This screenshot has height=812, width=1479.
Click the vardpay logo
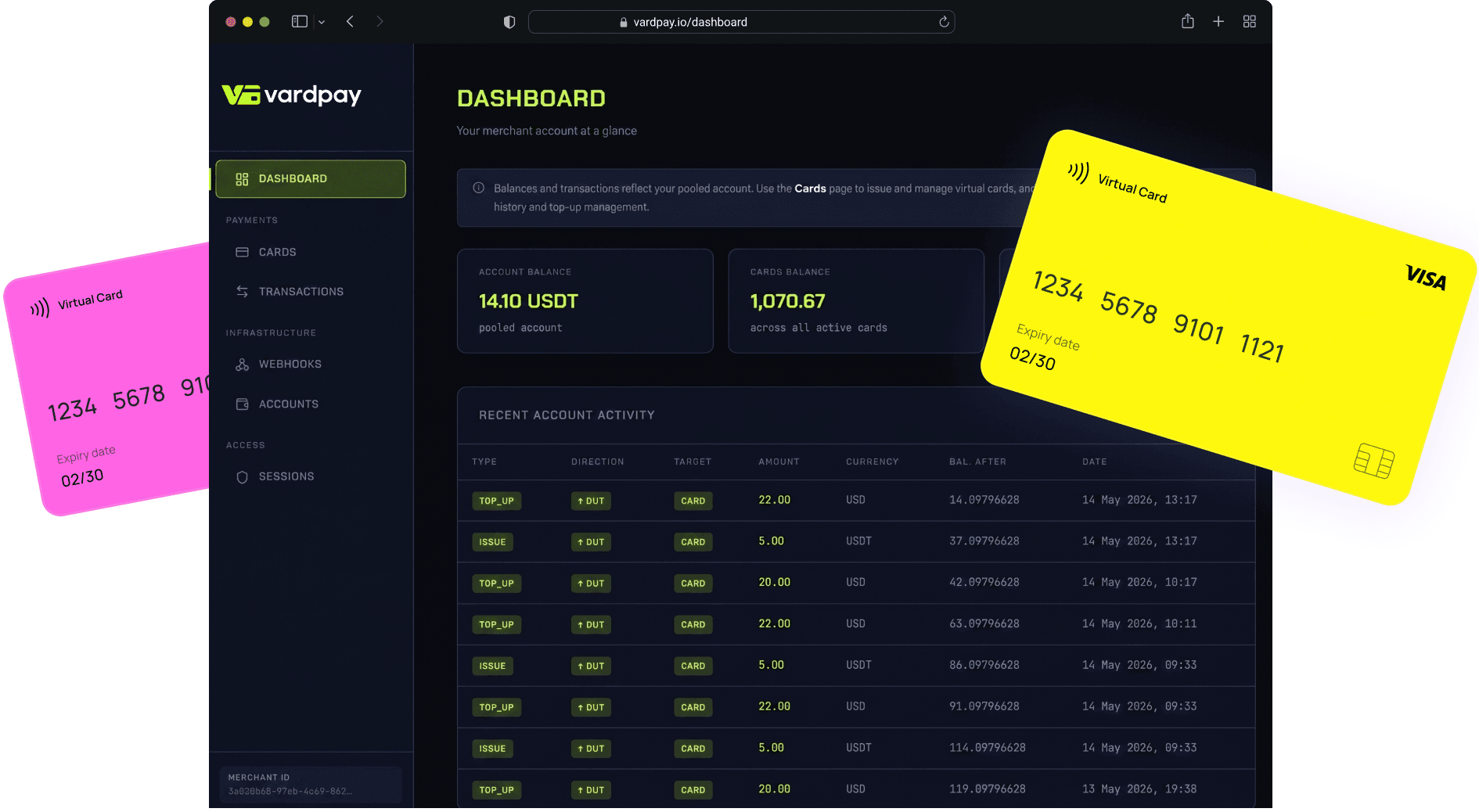pos(291,95)
